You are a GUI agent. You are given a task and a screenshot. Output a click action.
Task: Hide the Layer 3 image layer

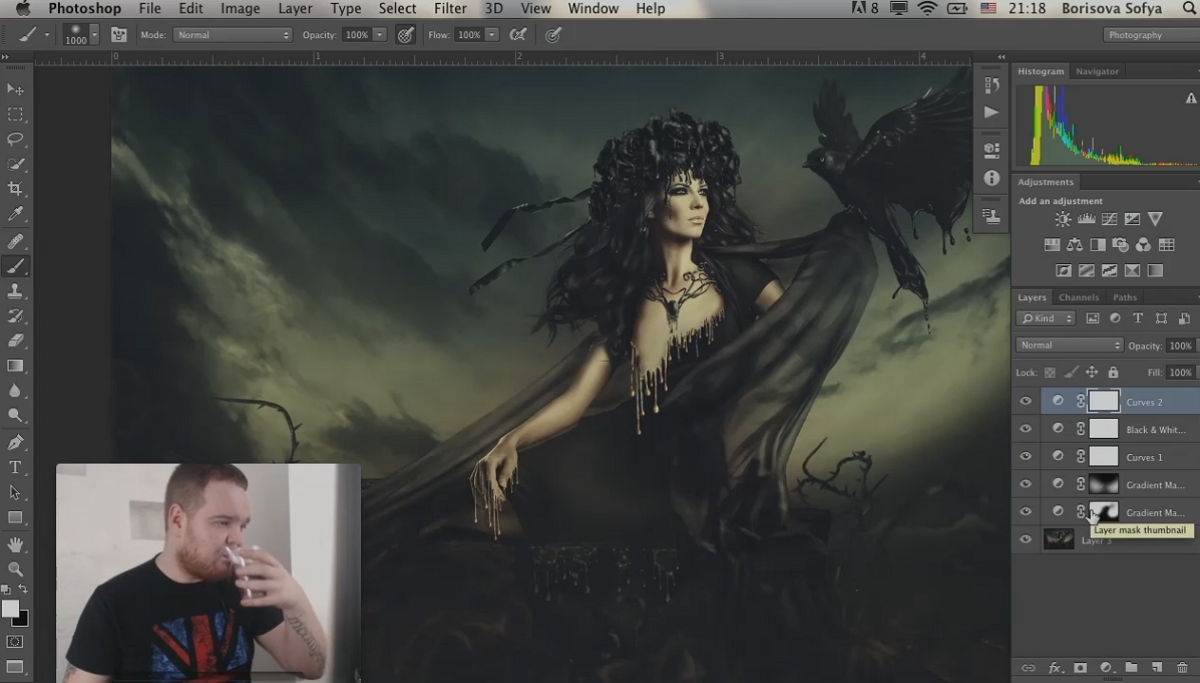click(1025, 540)
